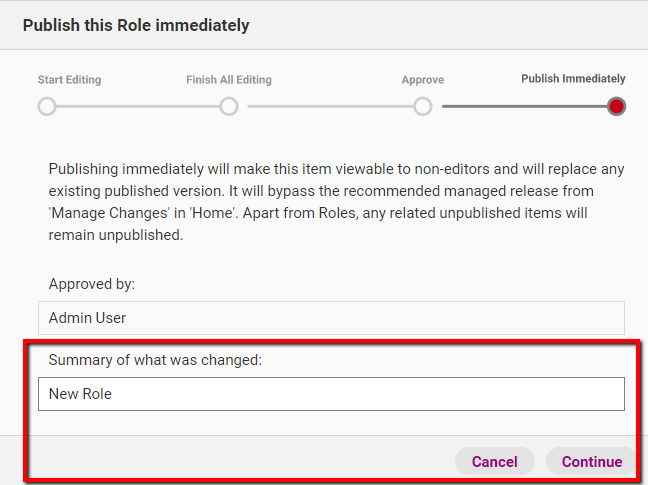Focus the summary field containing New Role
This screenshot has height=485, width=648.
point(331,394)
